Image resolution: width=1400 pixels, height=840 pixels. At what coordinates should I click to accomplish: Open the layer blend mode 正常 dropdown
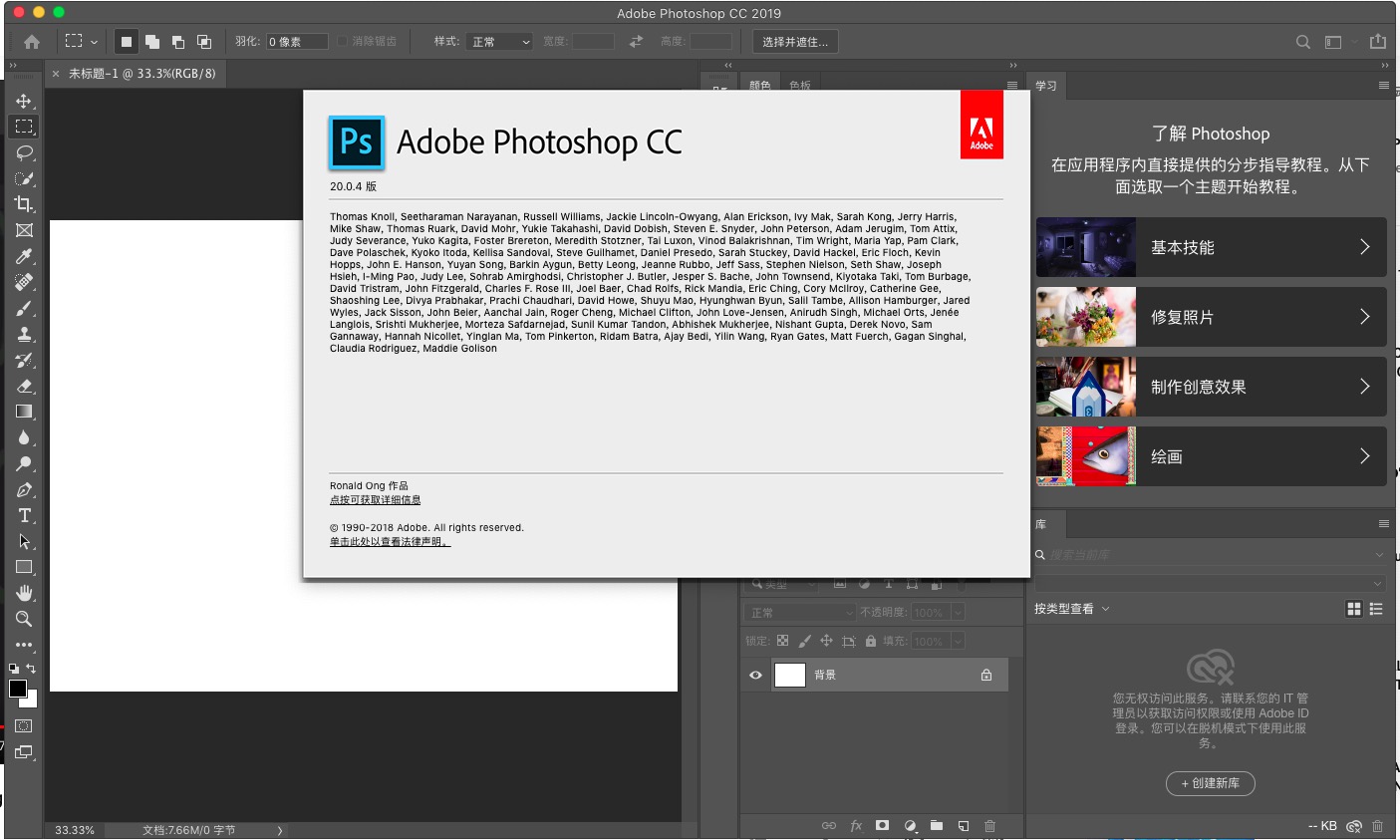(x=800, y=612)
